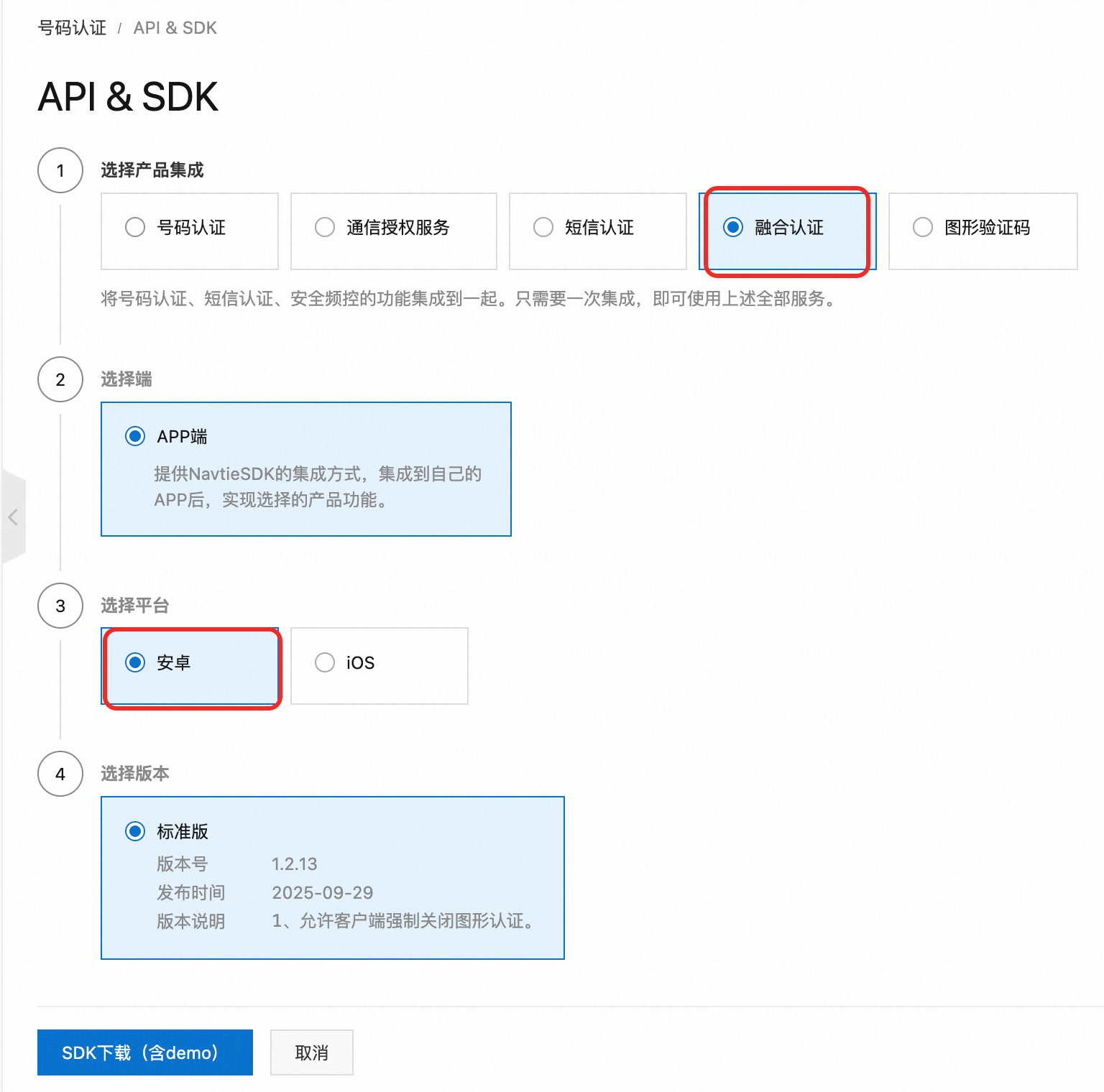Click the 选择平台 step heading
Image resolution: width=1104 pixels, height=1092 pixels.
coord(135,606)
